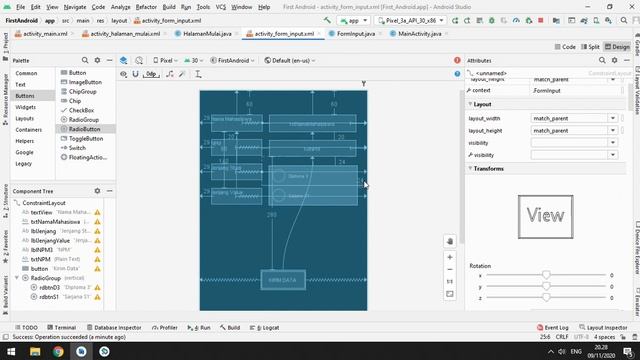Activate pan hand tool
This screenshot has width=640, height=360.
(x=450, y=241)
